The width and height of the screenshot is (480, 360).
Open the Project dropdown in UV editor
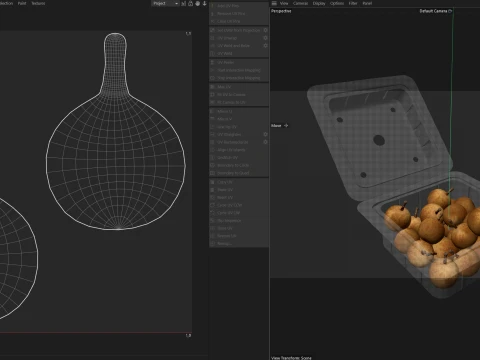tap(165, 3)
